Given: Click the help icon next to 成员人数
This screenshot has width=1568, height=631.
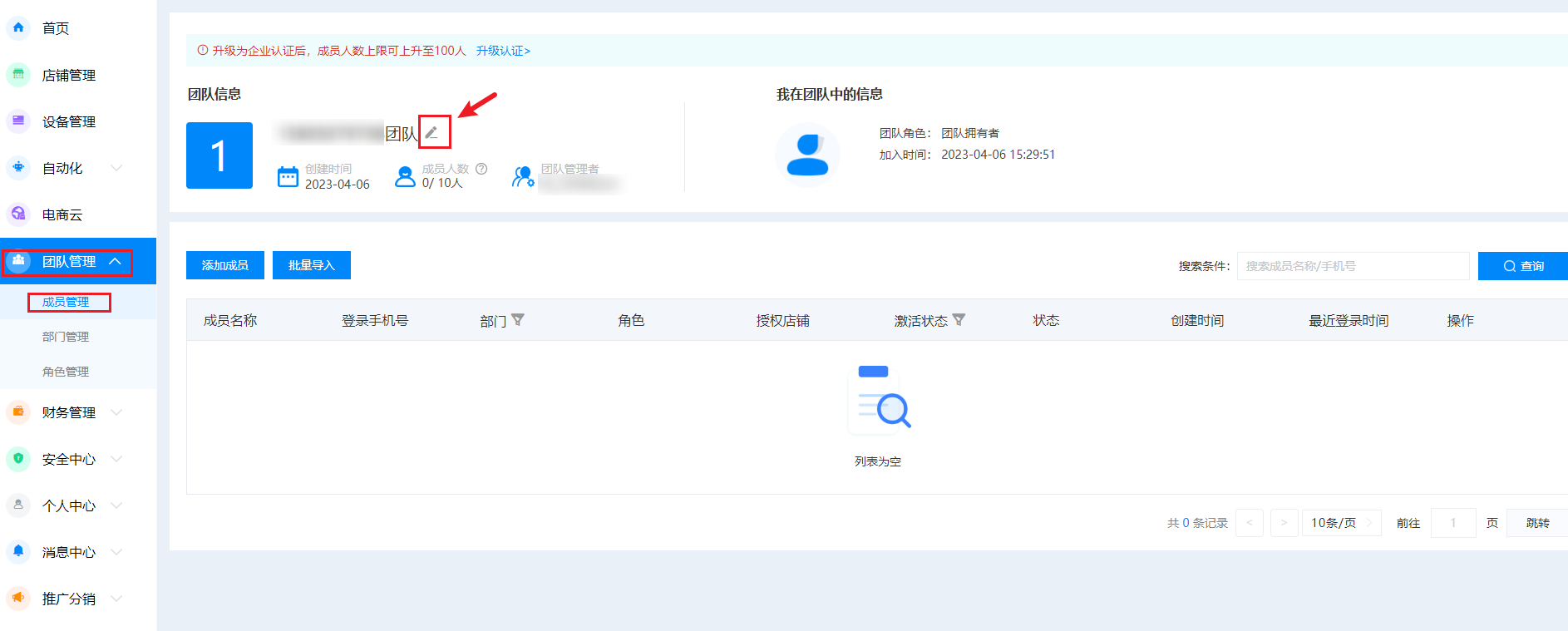Looking at the screenshot, I should [x=481, y=169].
